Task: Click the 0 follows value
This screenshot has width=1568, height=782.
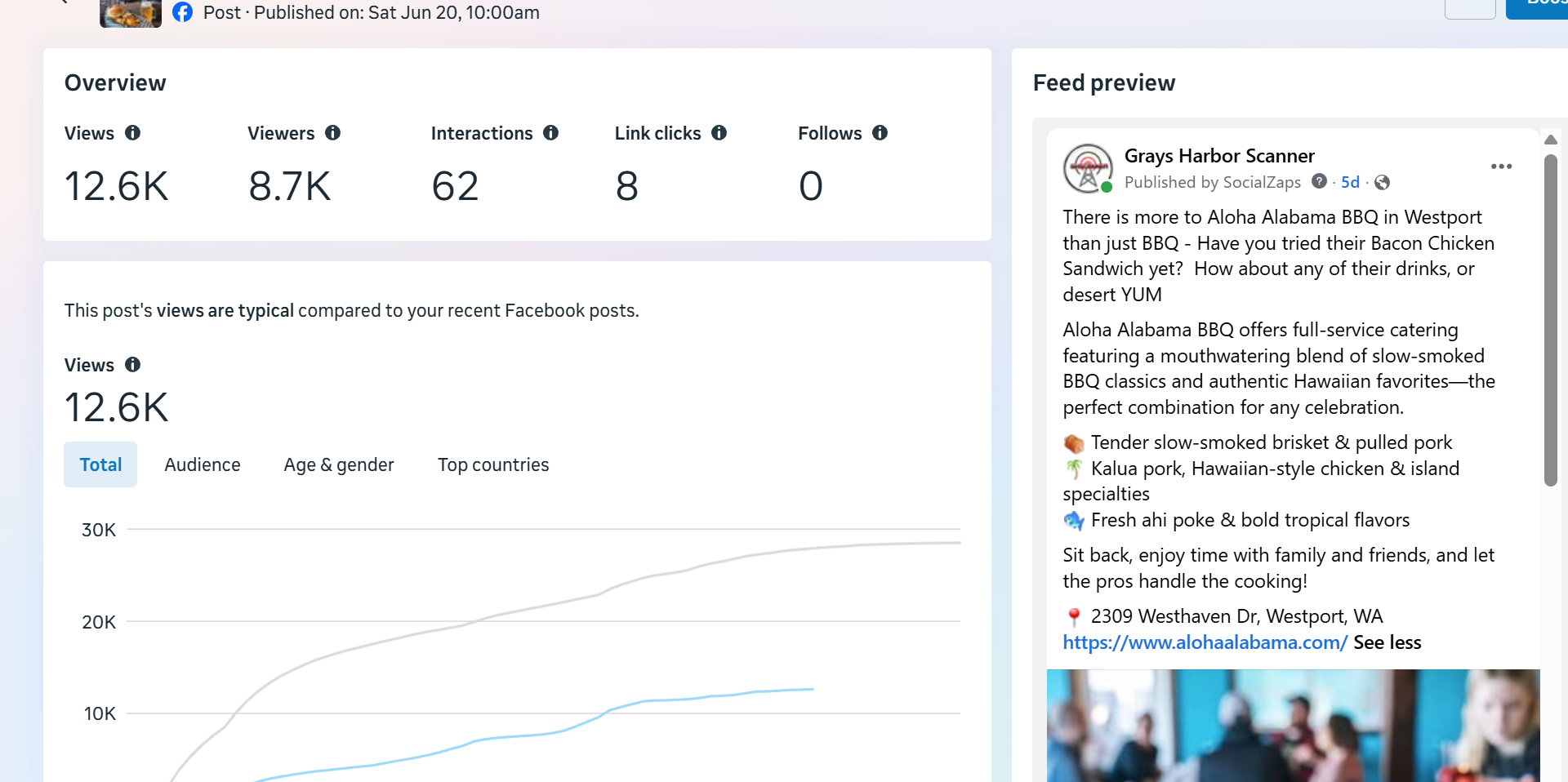Action: pos(810,186)
